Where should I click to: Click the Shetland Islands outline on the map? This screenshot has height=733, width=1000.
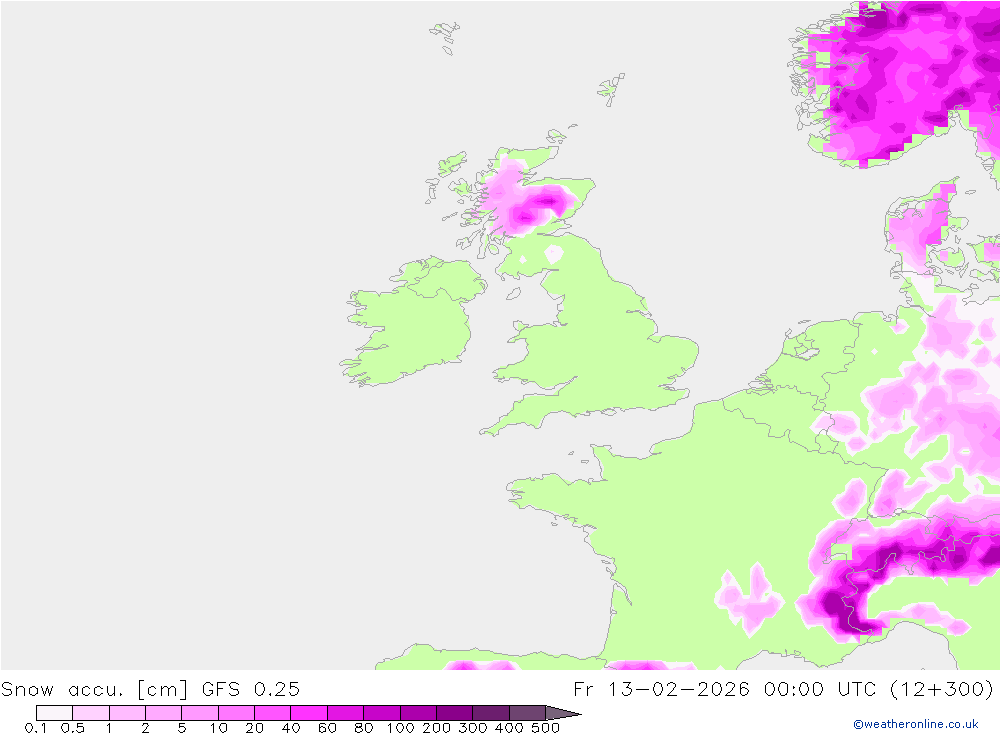(x=612, y=89)
